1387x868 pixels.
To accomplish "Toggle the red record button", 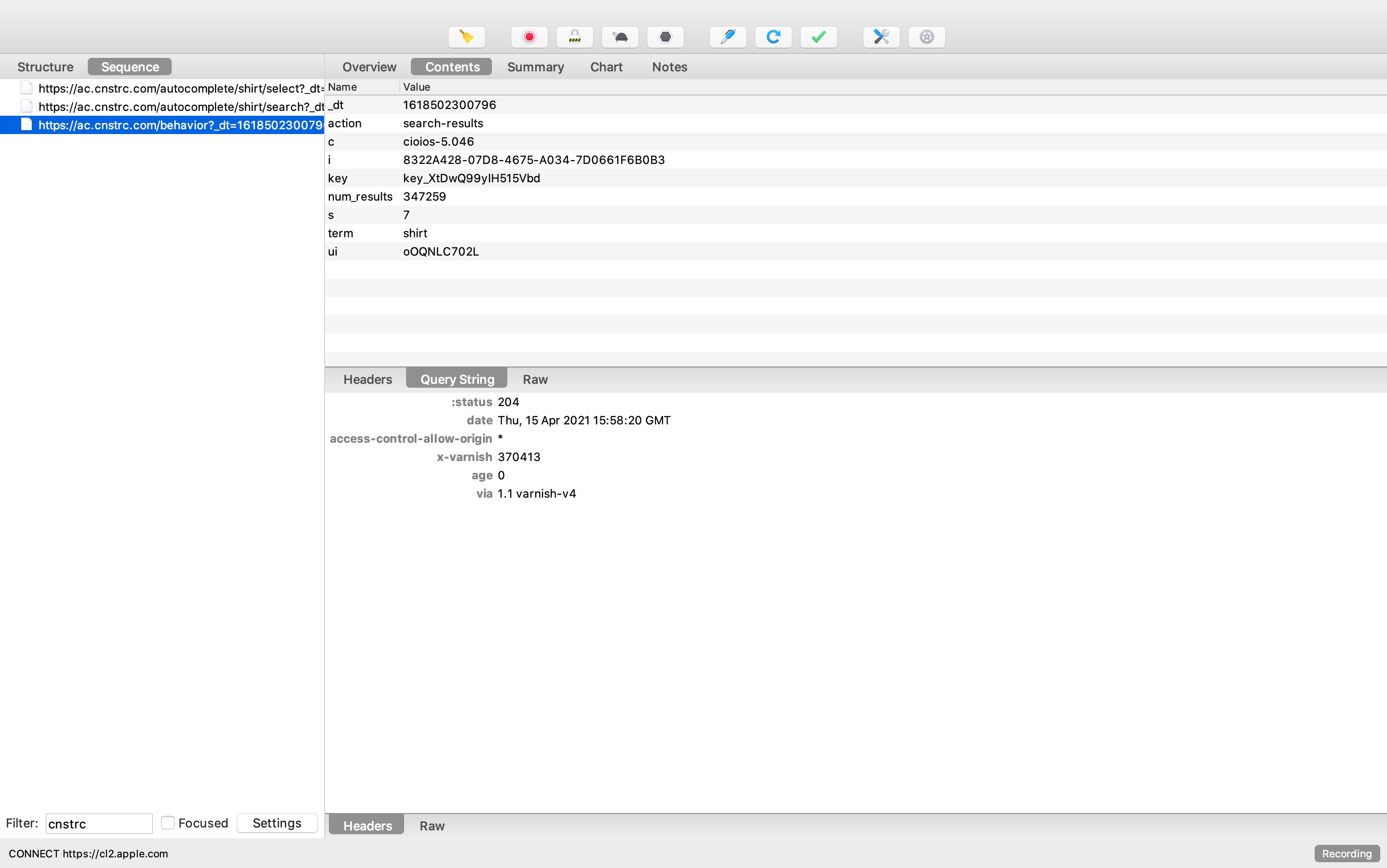I will (x=529, y=37).
